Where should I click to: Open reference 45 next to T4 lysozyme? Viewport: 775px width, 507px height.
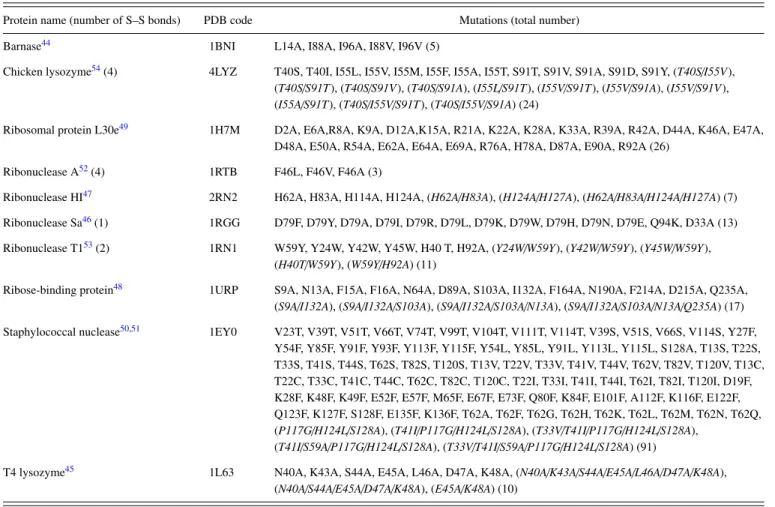point(69,469)
